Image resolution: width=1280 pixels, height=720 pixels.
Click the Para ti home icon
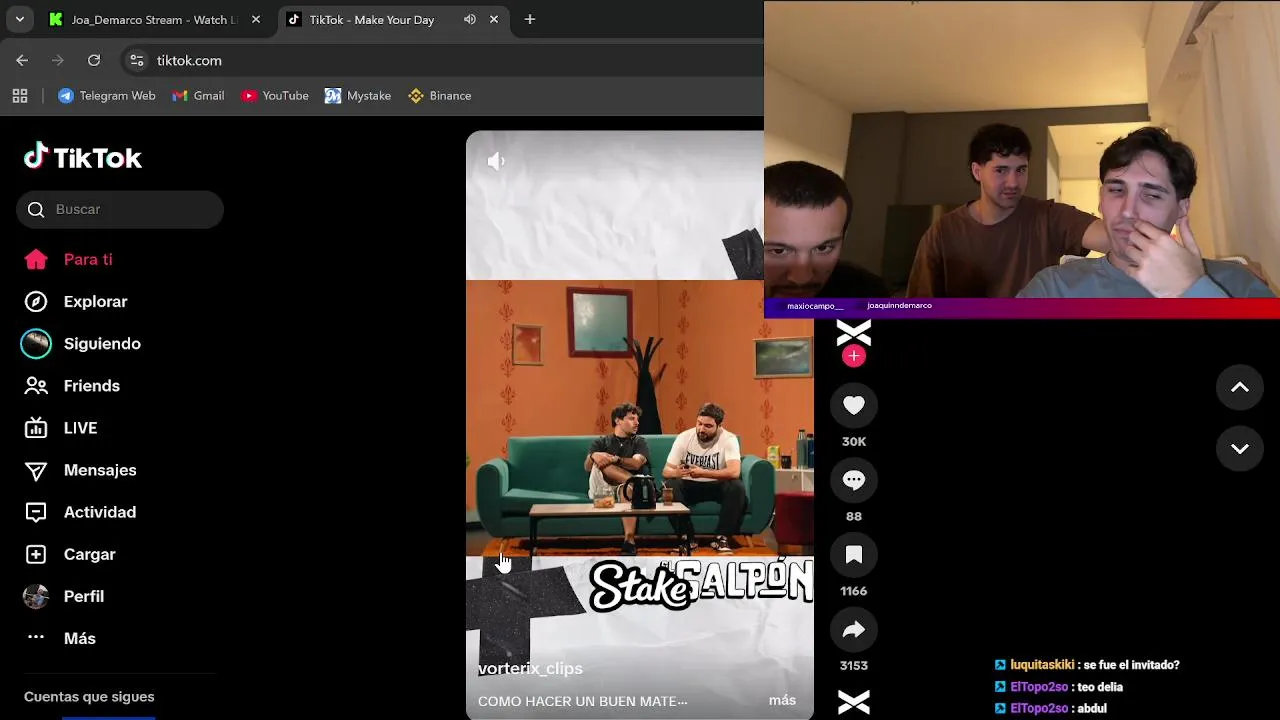point(36,259)
